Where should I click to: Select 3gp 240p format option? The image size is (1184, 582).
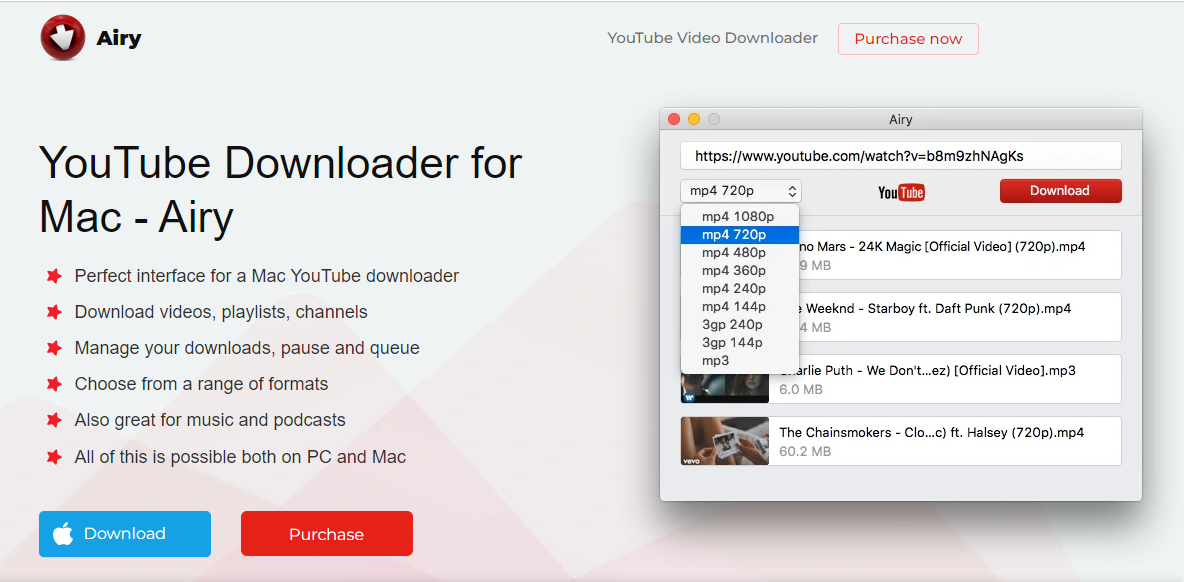(739, 325)
